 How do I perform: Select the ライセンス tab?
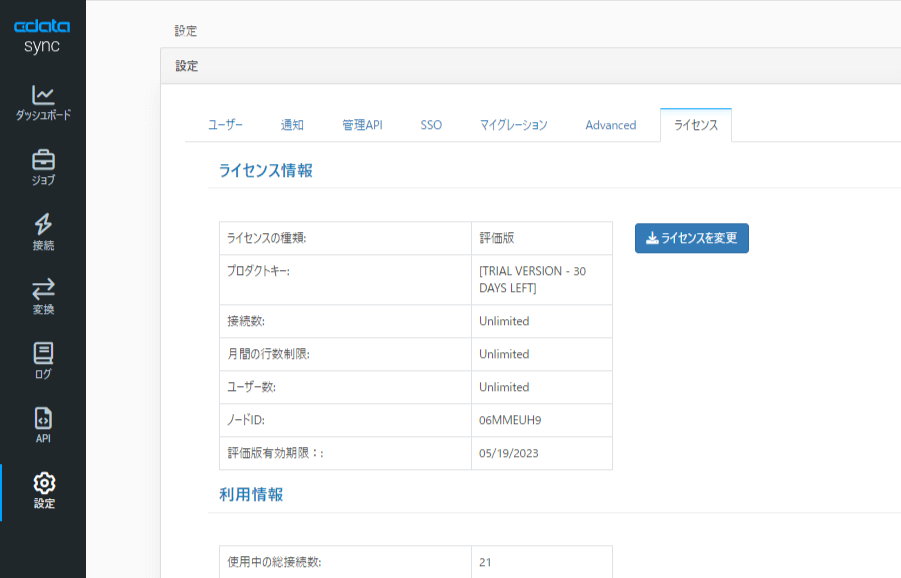tap(696, 125)
